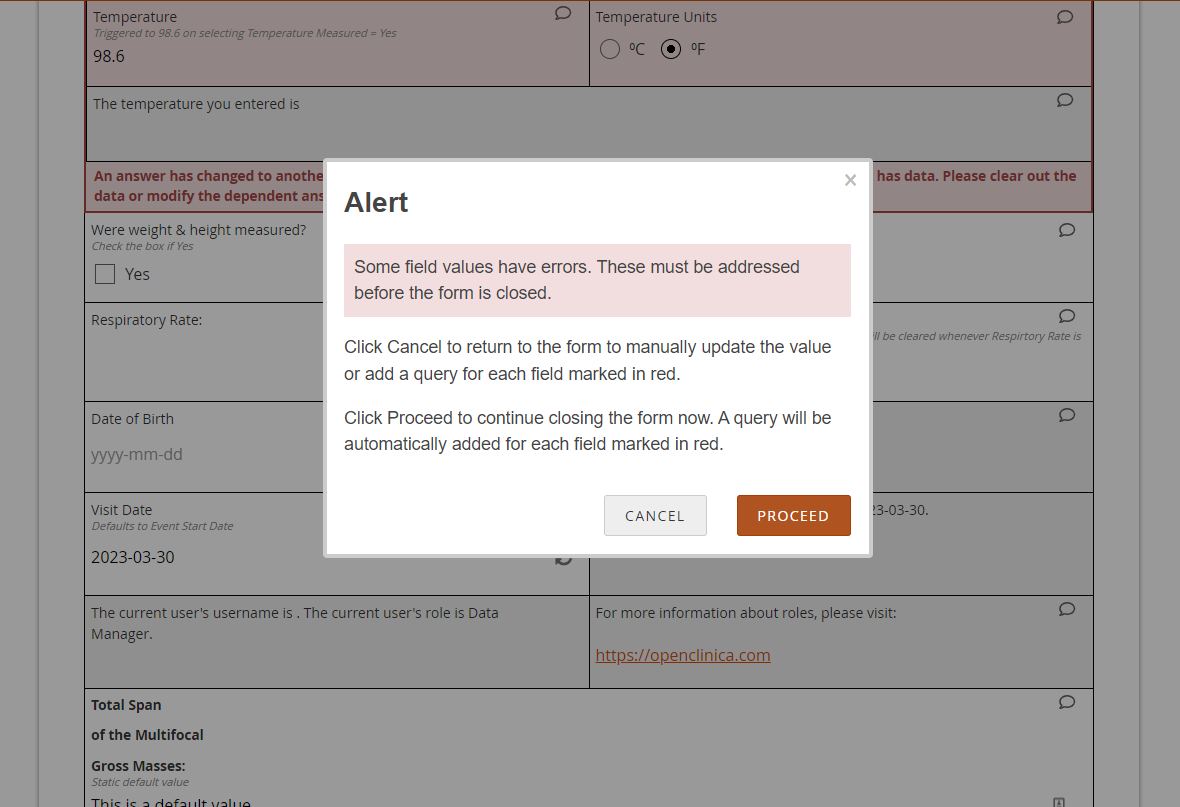Open the openclinica.com link
The width and height of the screenshot is (1180, 807).
(x=683, y=655)
